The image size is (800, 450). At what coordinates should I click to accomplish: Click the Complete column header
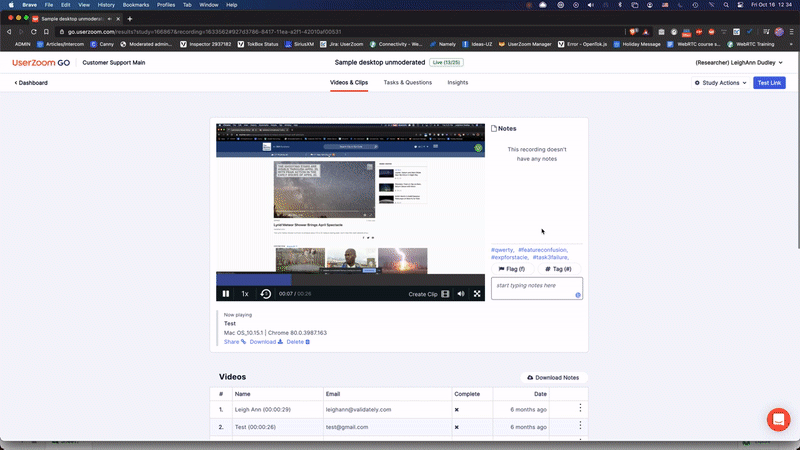(x=467, y=394)
